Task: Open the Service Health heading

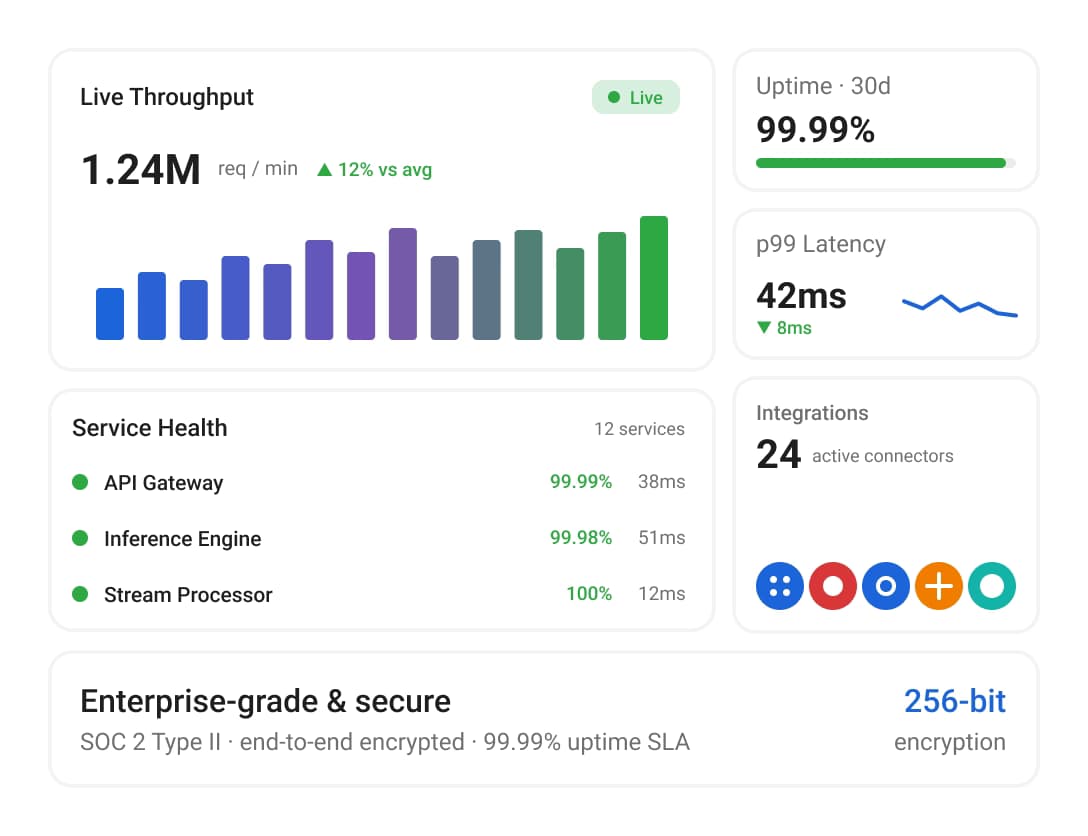Action: (150, 428)
